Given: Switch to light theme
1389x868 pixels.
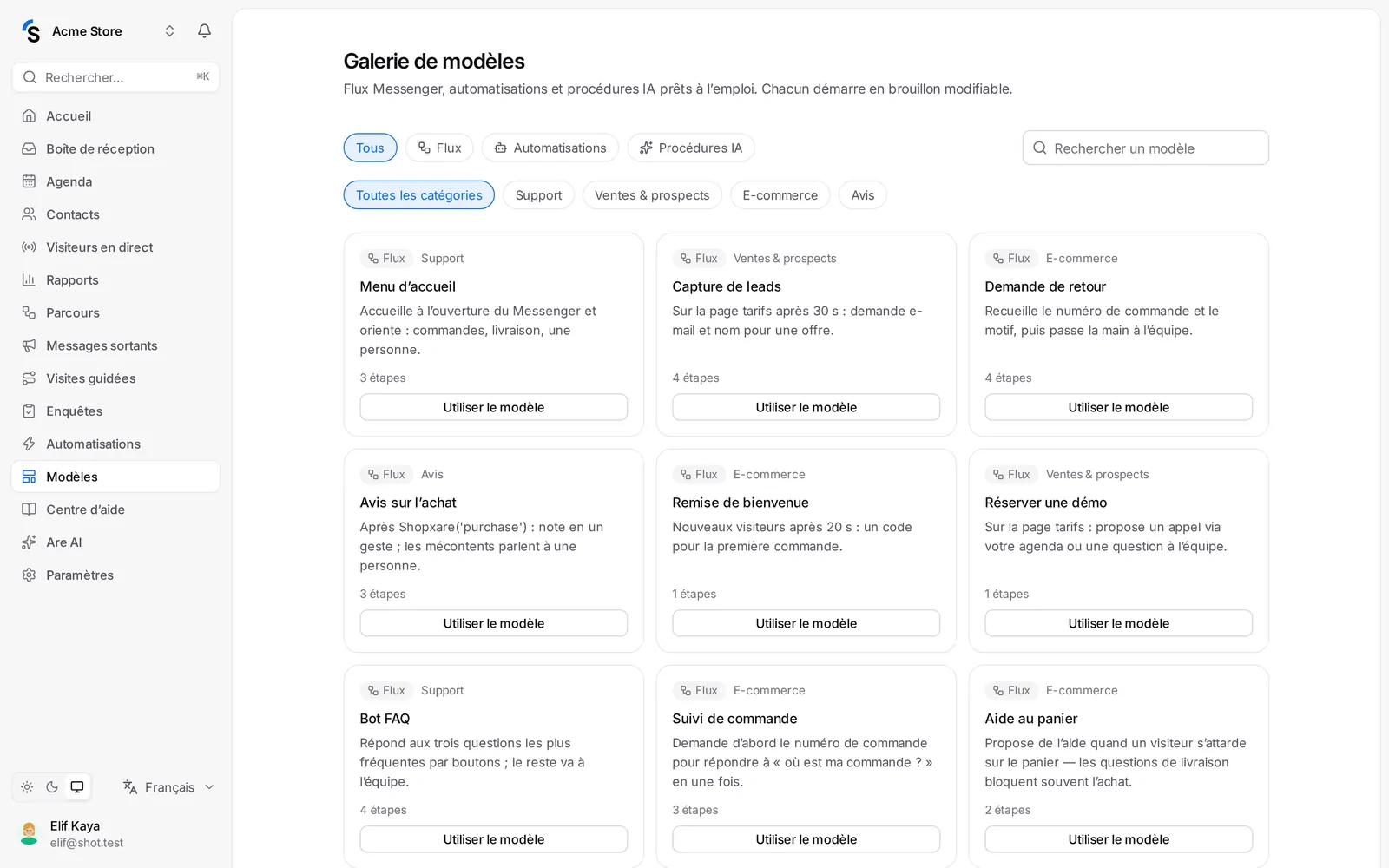Looking at the screenshot, I should [x=27, y=787].
